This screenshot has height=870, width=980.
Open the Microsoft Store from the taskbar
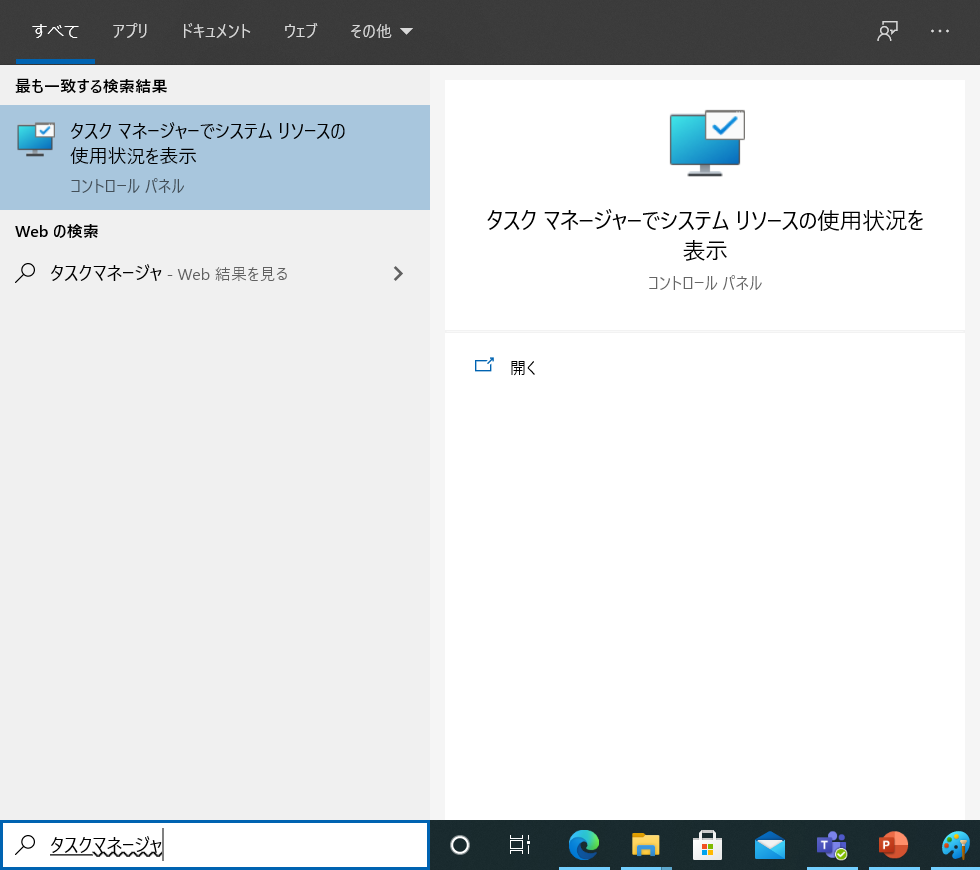(707, 845)
